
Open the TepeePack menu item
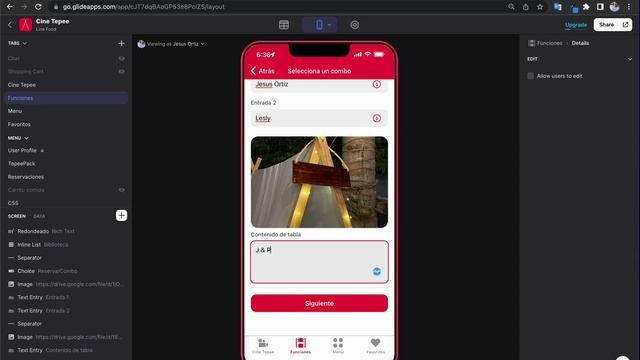[x=67, y=164]
